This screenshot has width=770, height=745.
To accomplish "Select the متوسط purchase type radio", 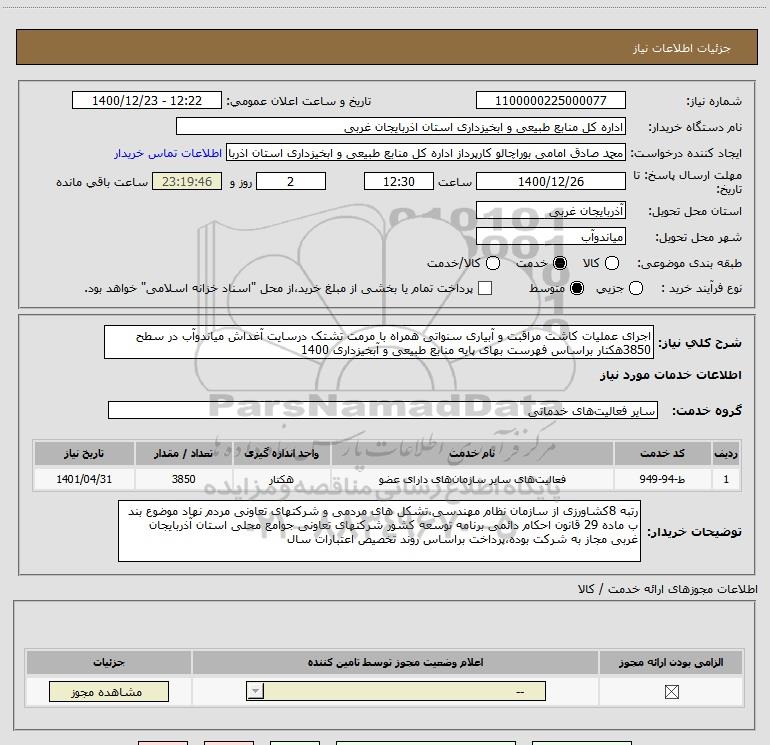I will tap(577, 288).
